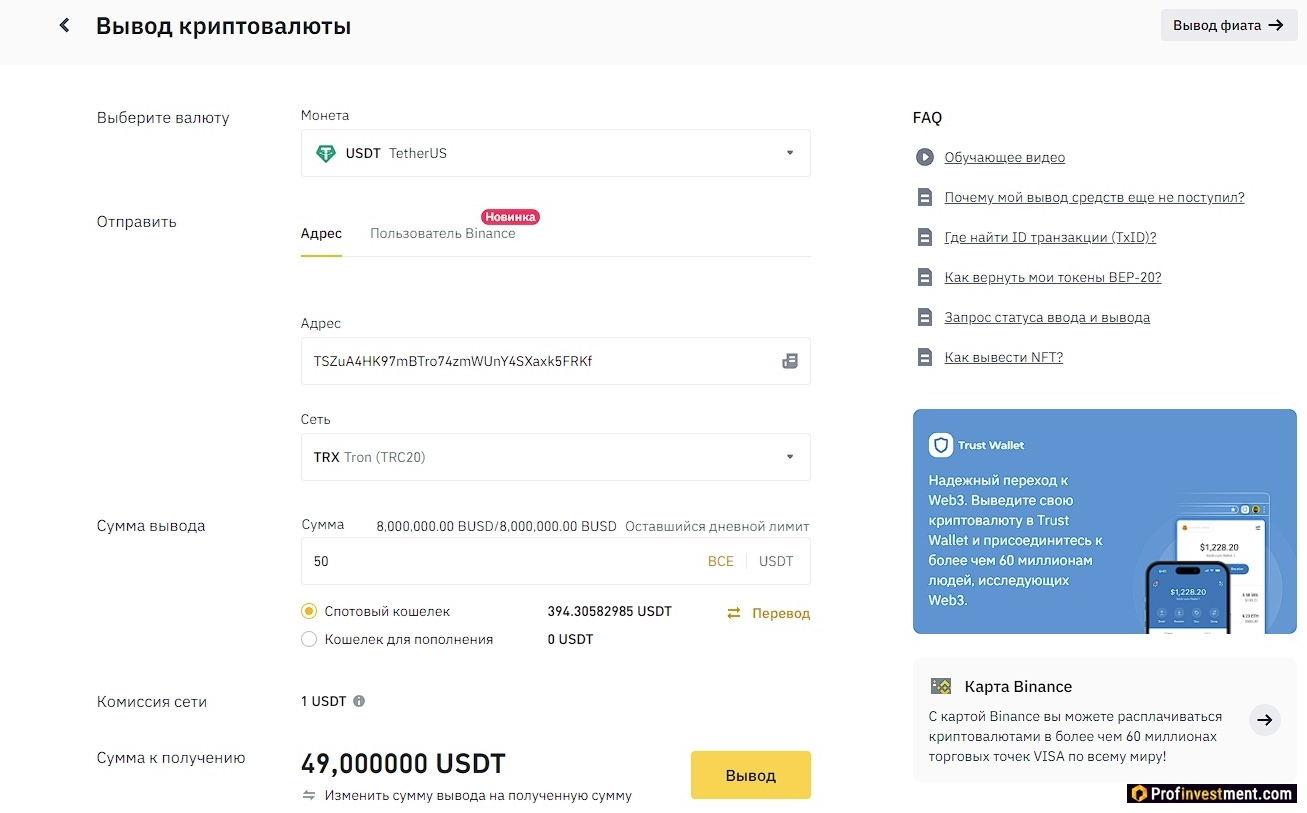Open Запрос статуса ввода и вывода link
Viewport: 1307px width, 813px height.
(1047, 317)
